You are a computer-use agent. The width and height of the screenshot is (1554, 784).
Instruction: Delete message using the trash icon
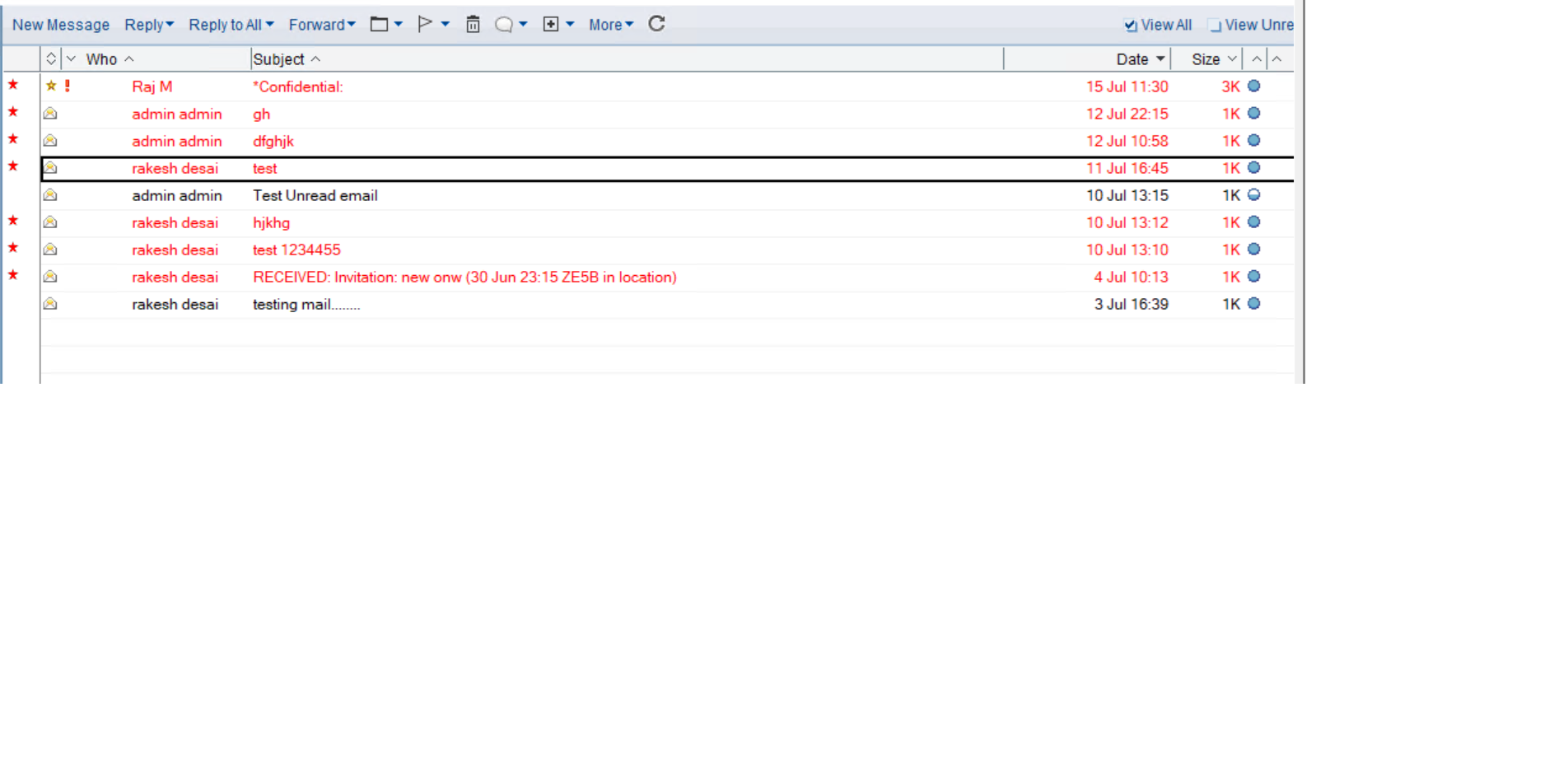click(x=473, y=25)
